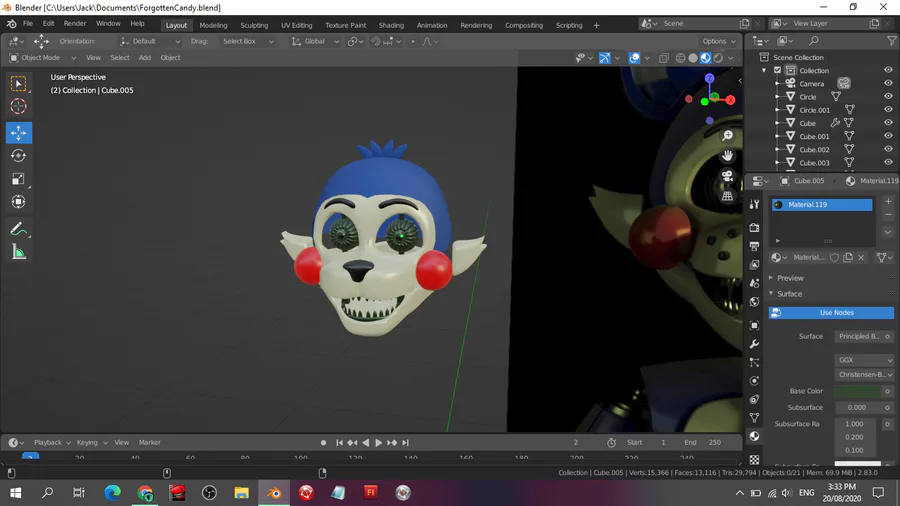This screenshot has height=506, width=900.
Task: Select the Rotate tool in the toolbar
Action: 18,156
